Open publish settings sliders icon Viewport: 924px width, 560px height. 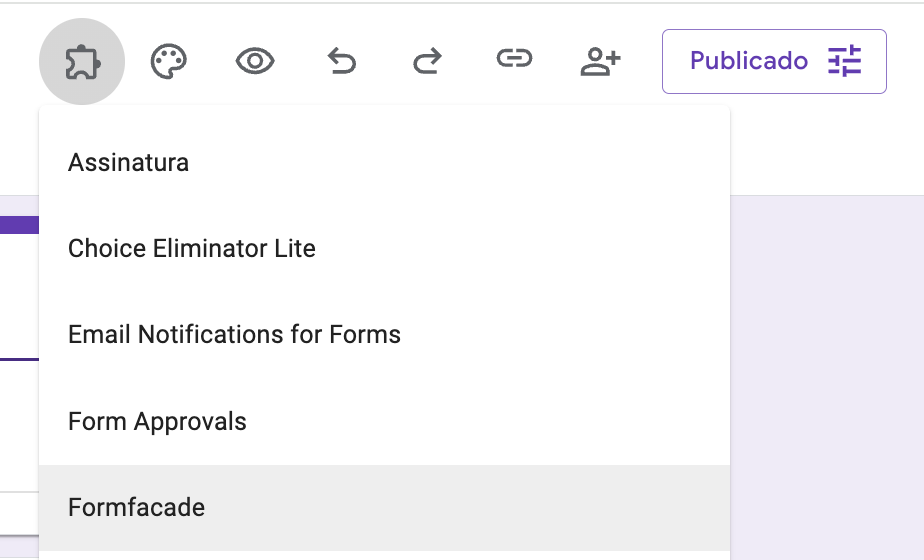844,62
